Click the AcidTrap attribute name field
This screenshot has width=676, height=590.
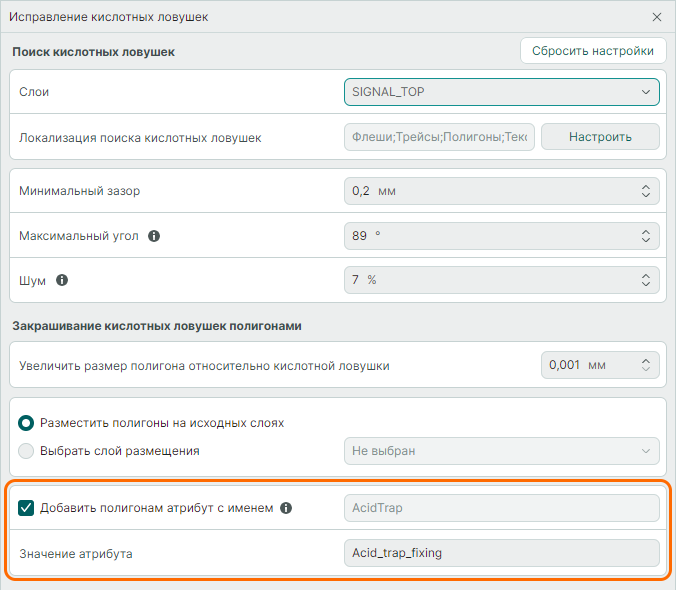point(501,508)
